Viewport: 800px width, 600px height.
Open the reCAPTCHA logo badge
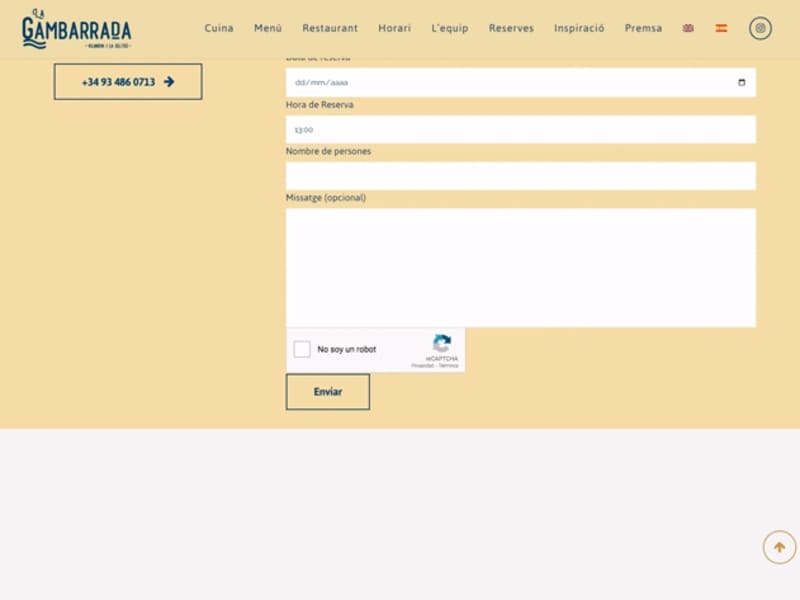pos(442,345)
